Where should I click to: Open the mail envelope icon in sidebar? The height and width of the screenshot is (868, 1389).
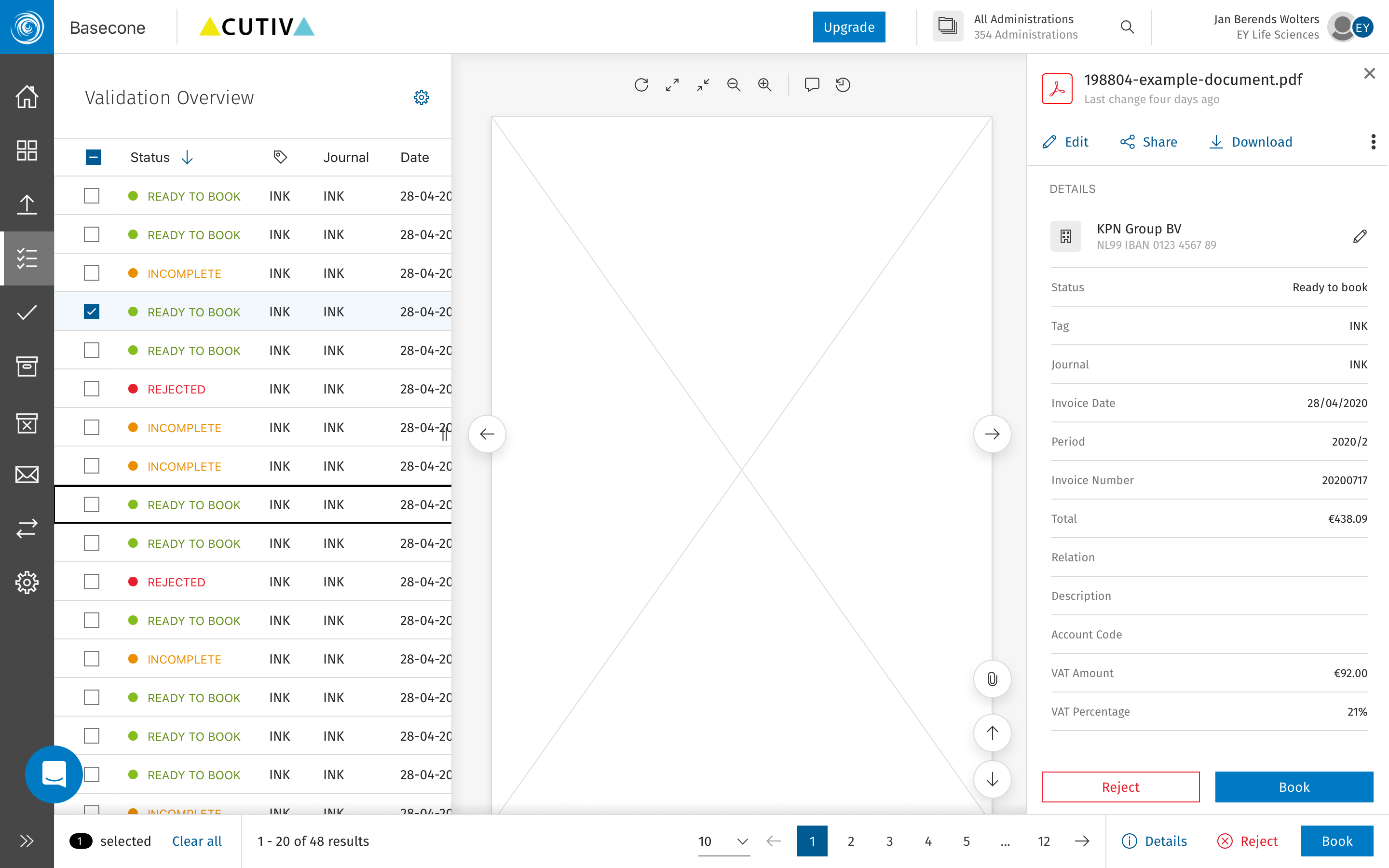[27, 475]
